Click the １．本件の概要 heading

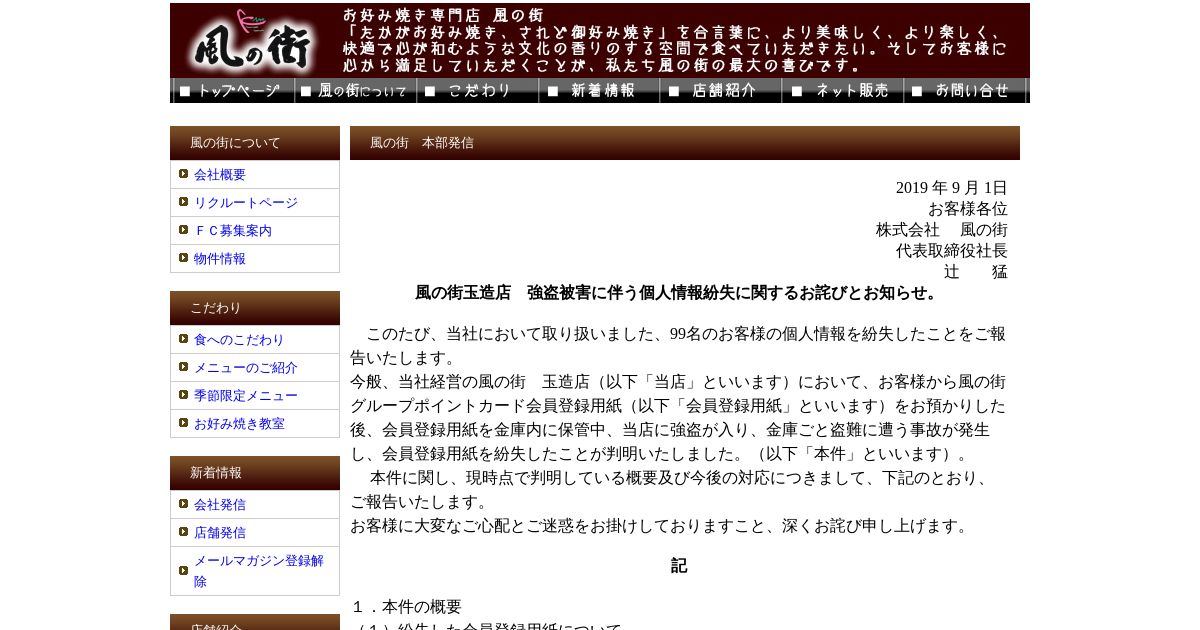point(406,607)
